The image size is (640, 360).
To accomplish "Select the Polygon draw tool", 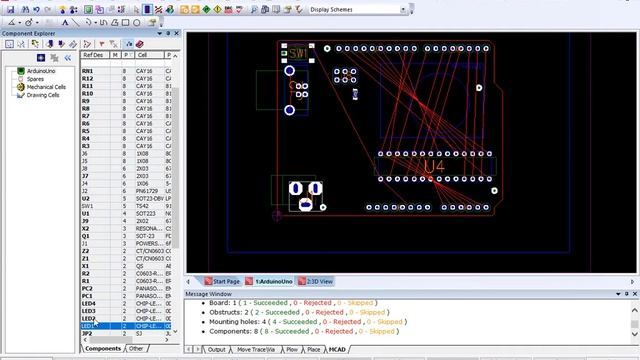I will 115,22.
